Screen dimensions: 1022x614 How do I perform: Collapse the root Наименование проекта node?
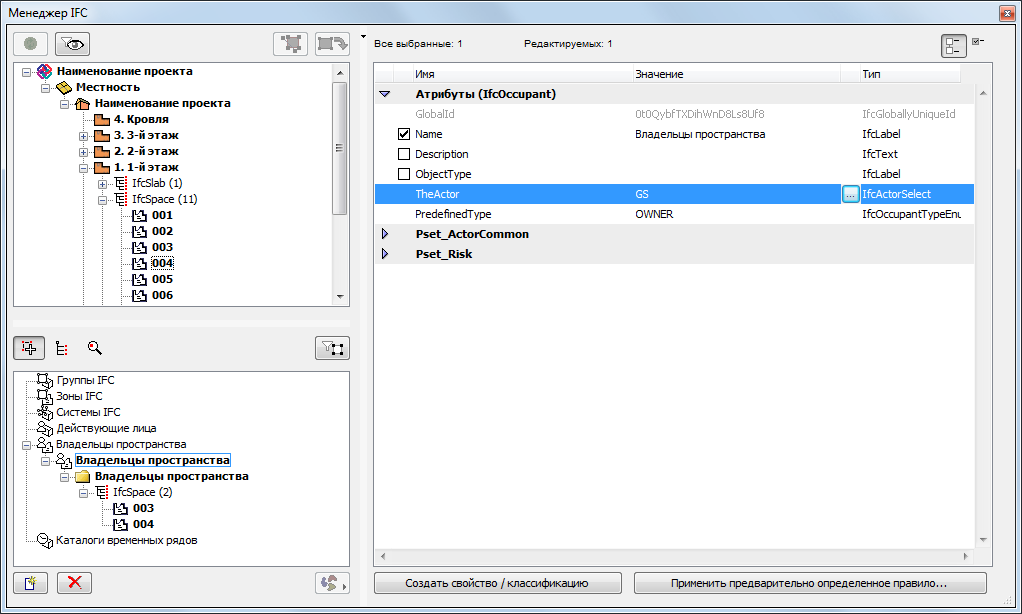26,72
